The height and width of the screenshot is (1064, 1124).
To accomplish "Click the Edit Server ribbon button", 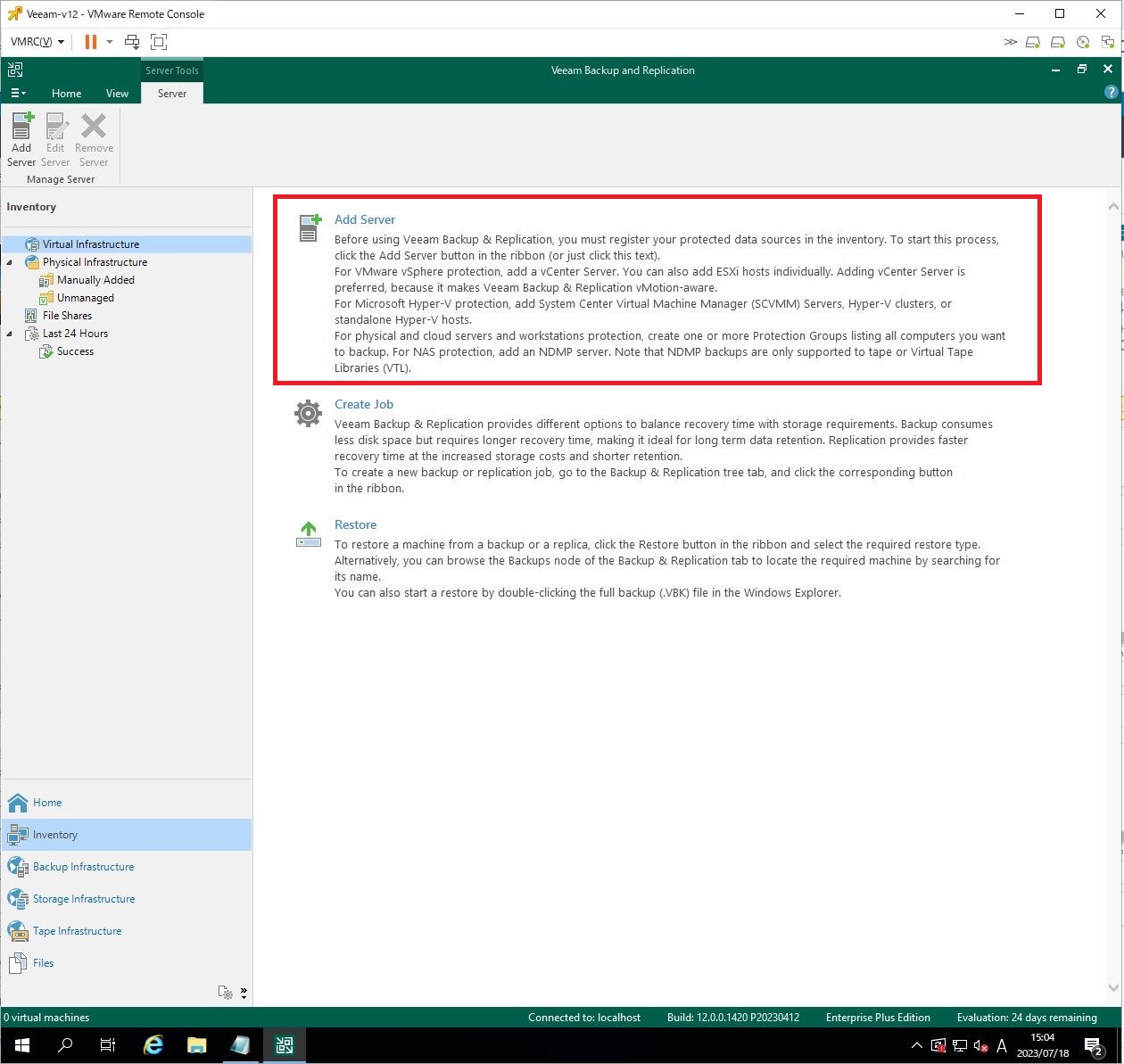I will pos(55,140).
